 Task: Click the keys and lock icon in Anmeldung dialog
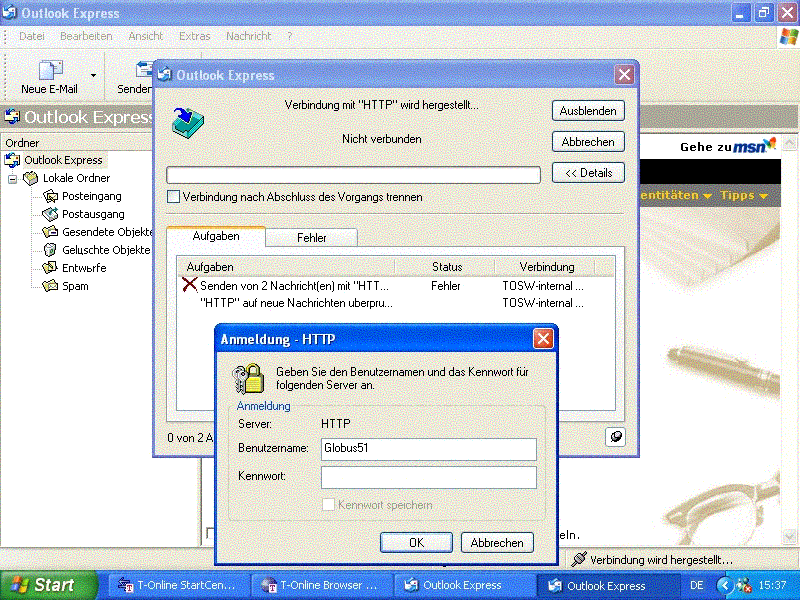tap(248, 379)
